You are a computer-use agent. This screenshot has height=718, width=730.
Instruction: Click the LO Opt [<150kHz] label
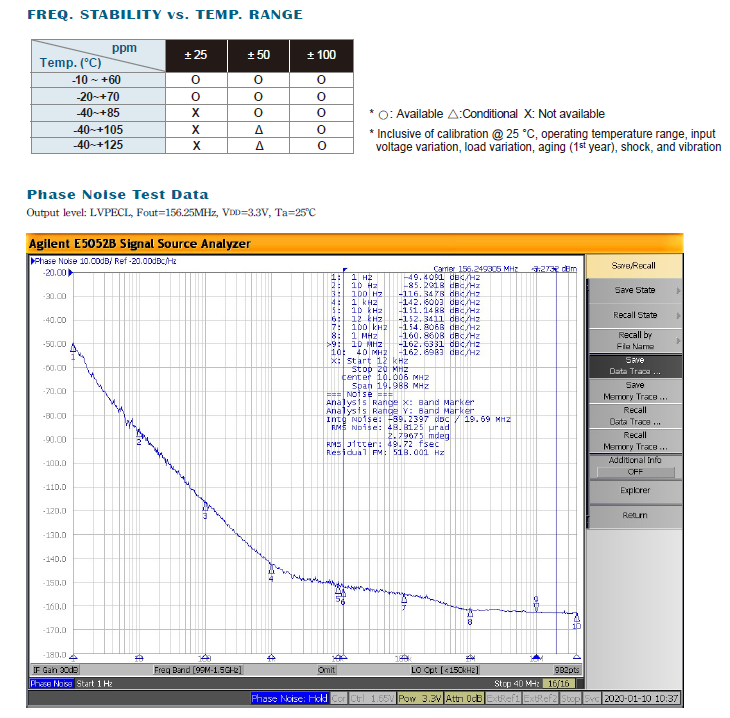(x=445, y=670)
